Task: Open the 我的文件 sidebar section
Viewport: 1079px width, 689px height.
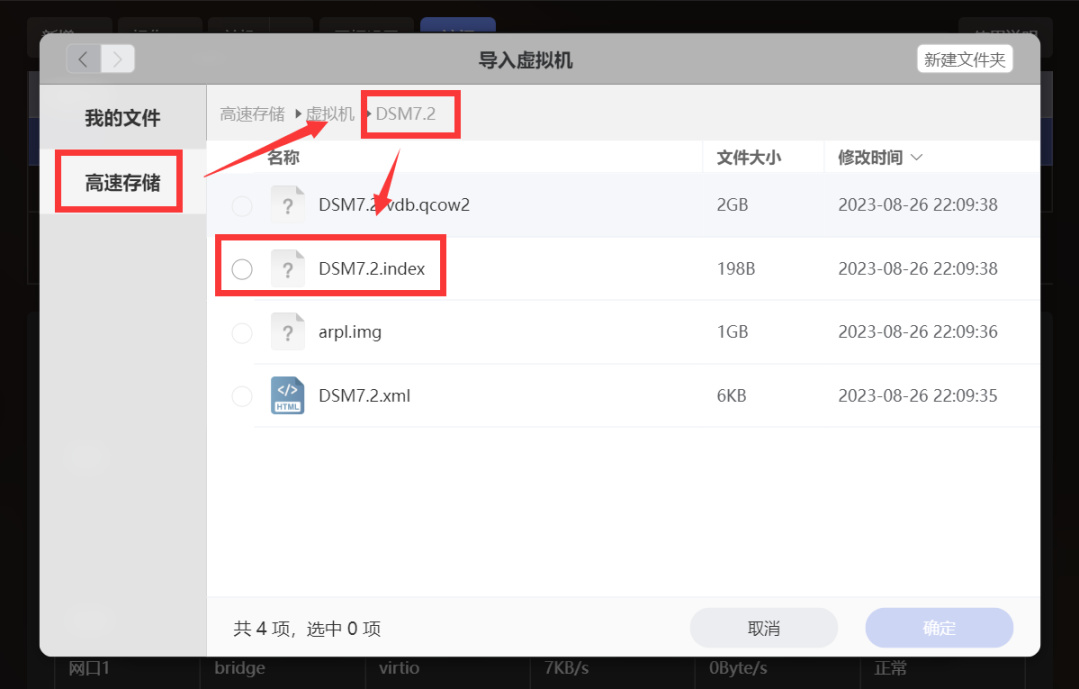Action: click(x=122, y=118)
